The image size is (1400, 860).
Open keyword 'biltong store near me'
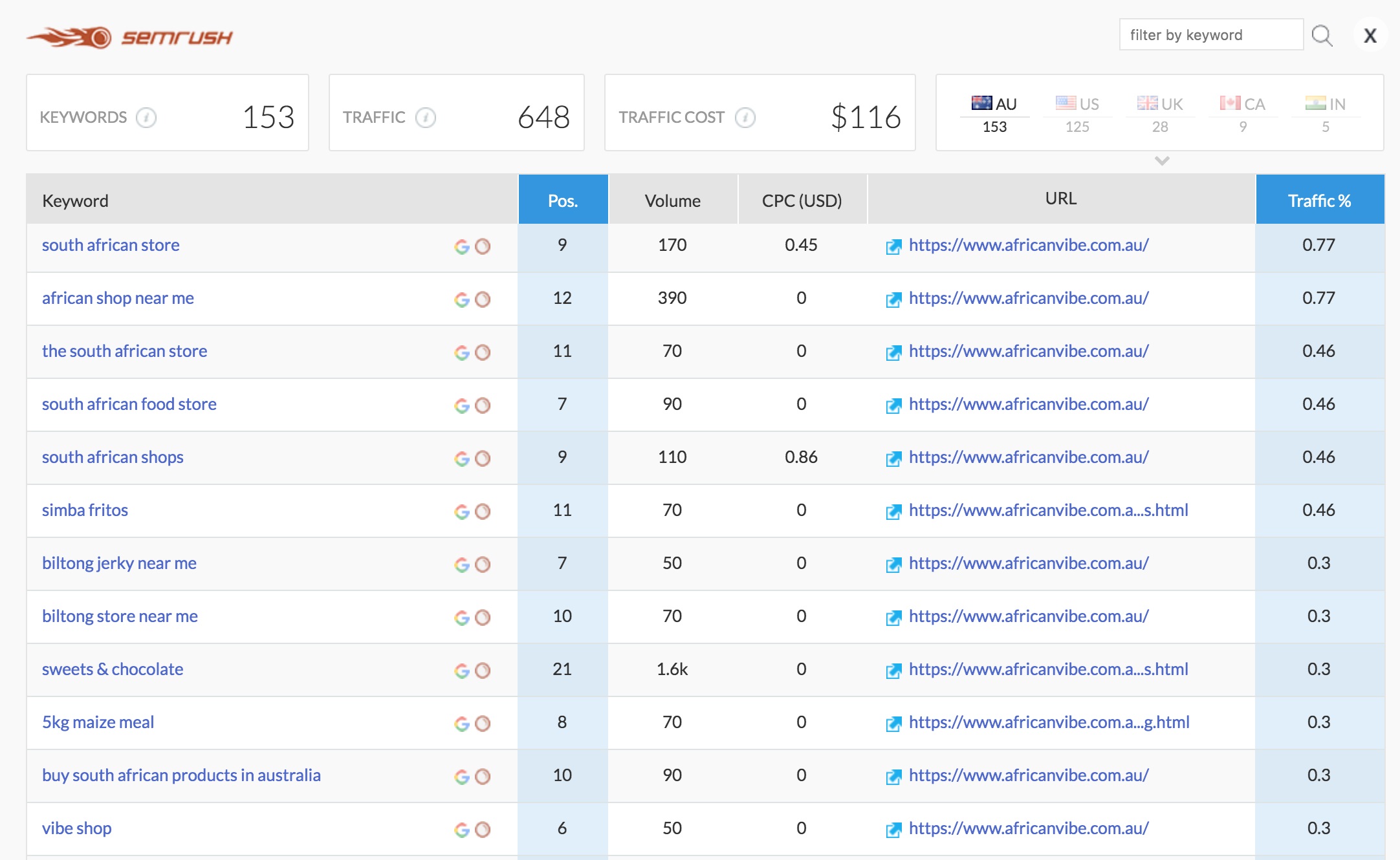pyautogui.click(x=120, y=616)
